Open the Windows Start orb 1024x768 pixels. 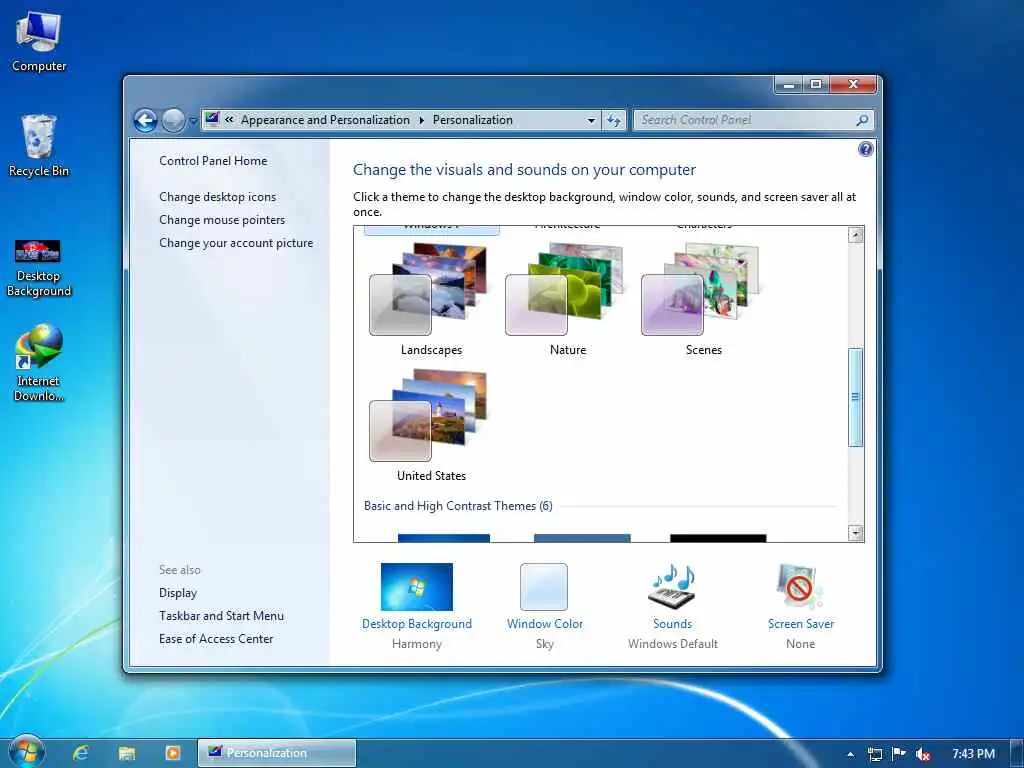pyautogui.click(x=27, y=753)
